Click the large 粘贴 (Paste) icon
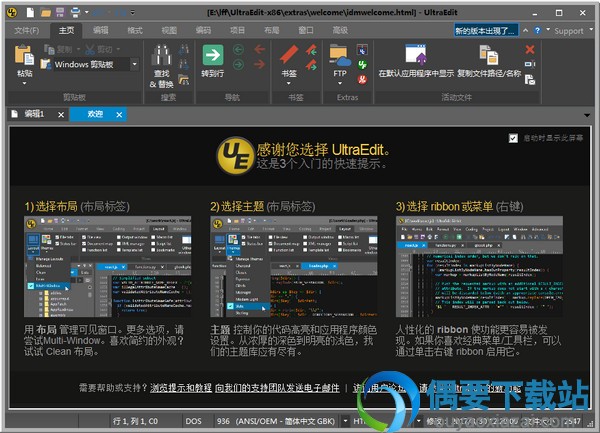Screen dimensions: 600x433 24,55
